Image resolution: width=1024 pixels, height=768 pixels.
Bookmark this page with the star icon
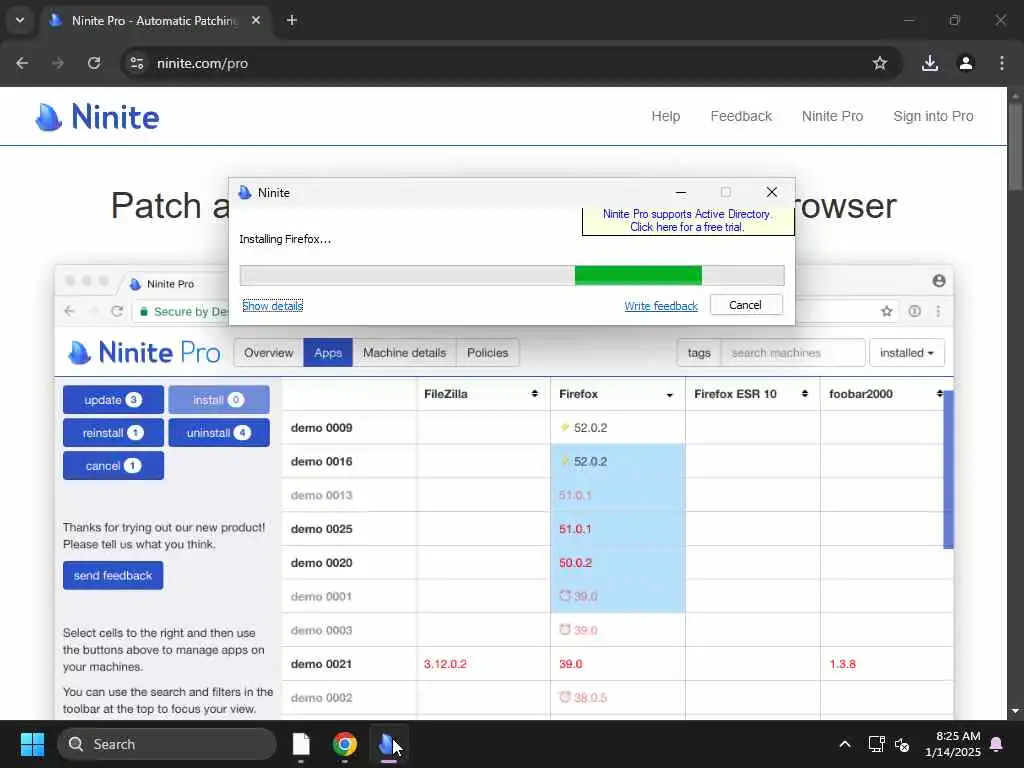pos(880,63)
